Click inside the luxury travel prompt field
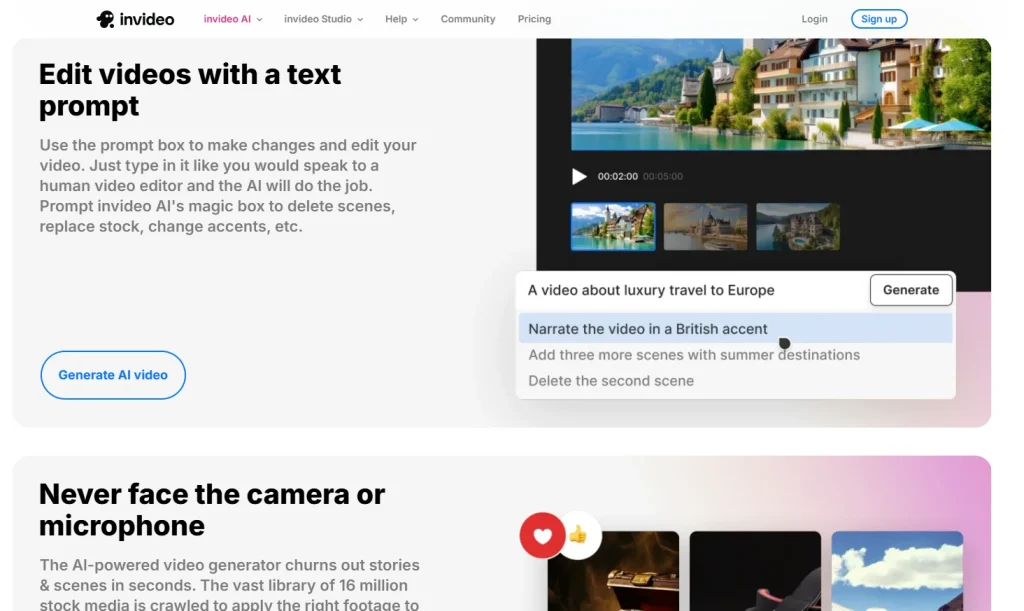Screen dimensions: 1024x611 pos(650,290)
